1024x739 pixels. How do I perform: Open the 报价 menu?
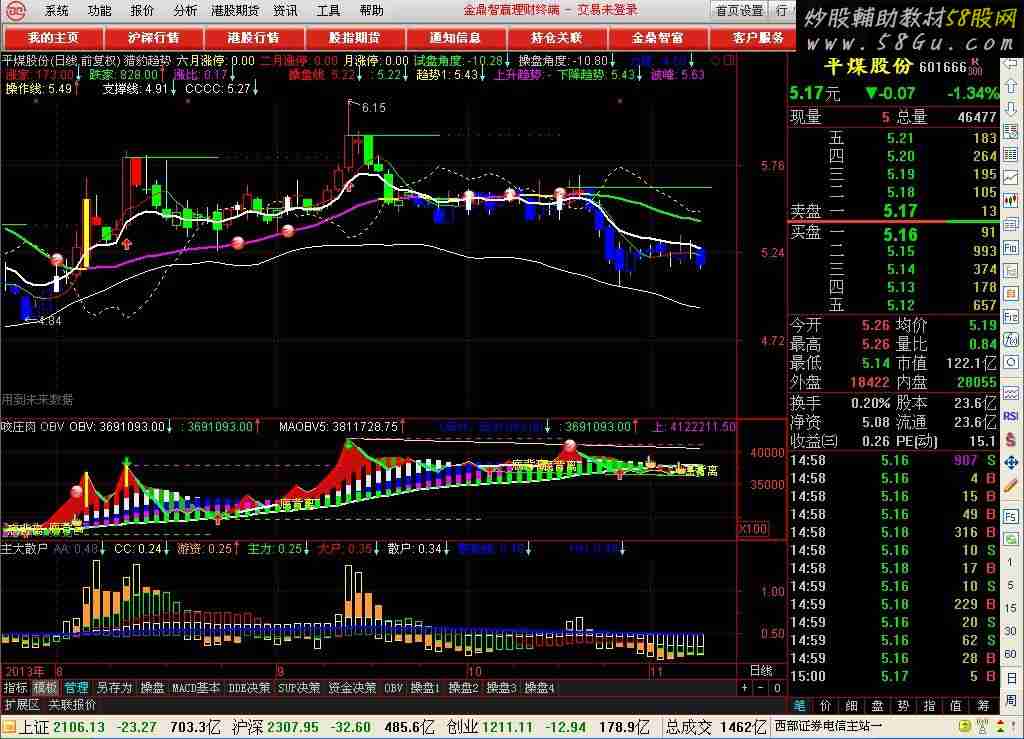142,10
